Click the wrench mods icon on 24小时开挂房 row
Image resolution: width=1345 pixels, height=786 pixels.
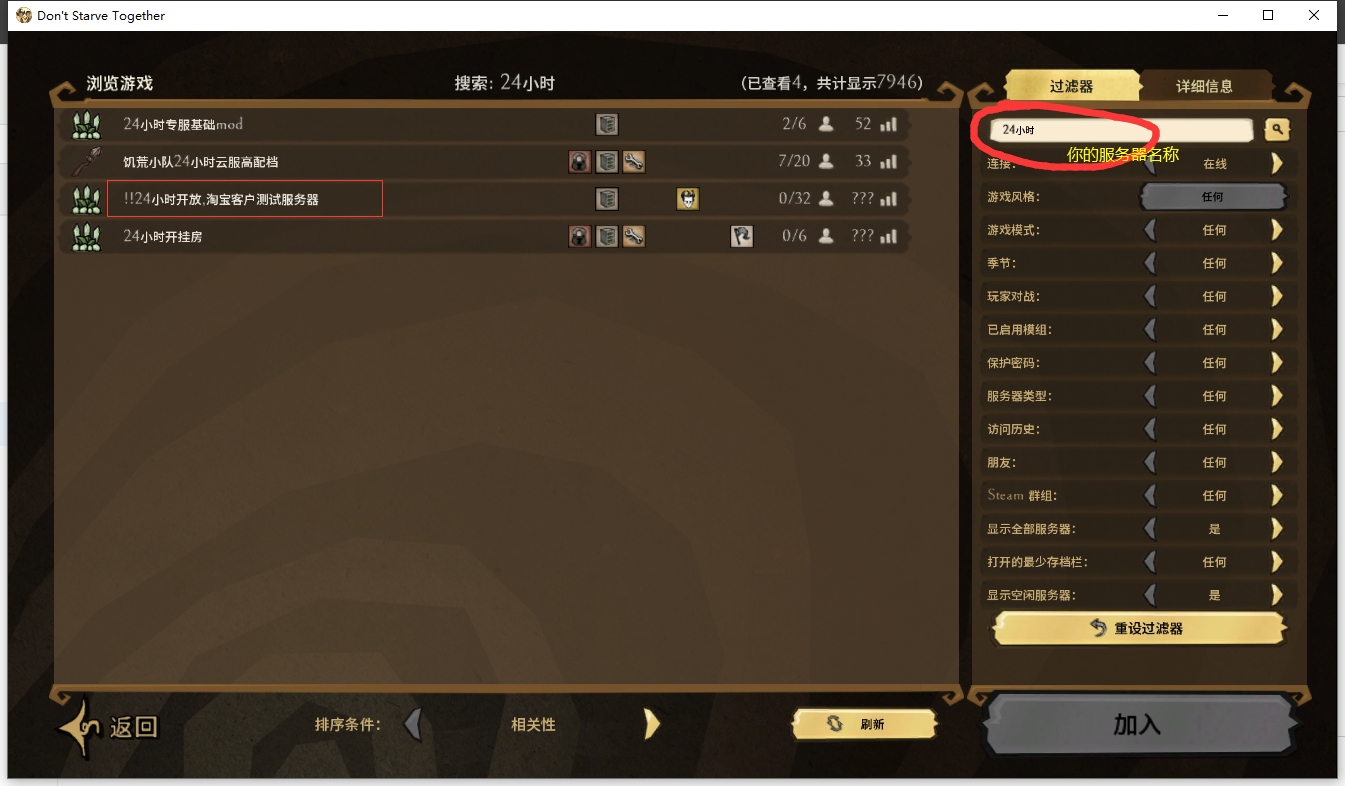[x=633, y=236]
